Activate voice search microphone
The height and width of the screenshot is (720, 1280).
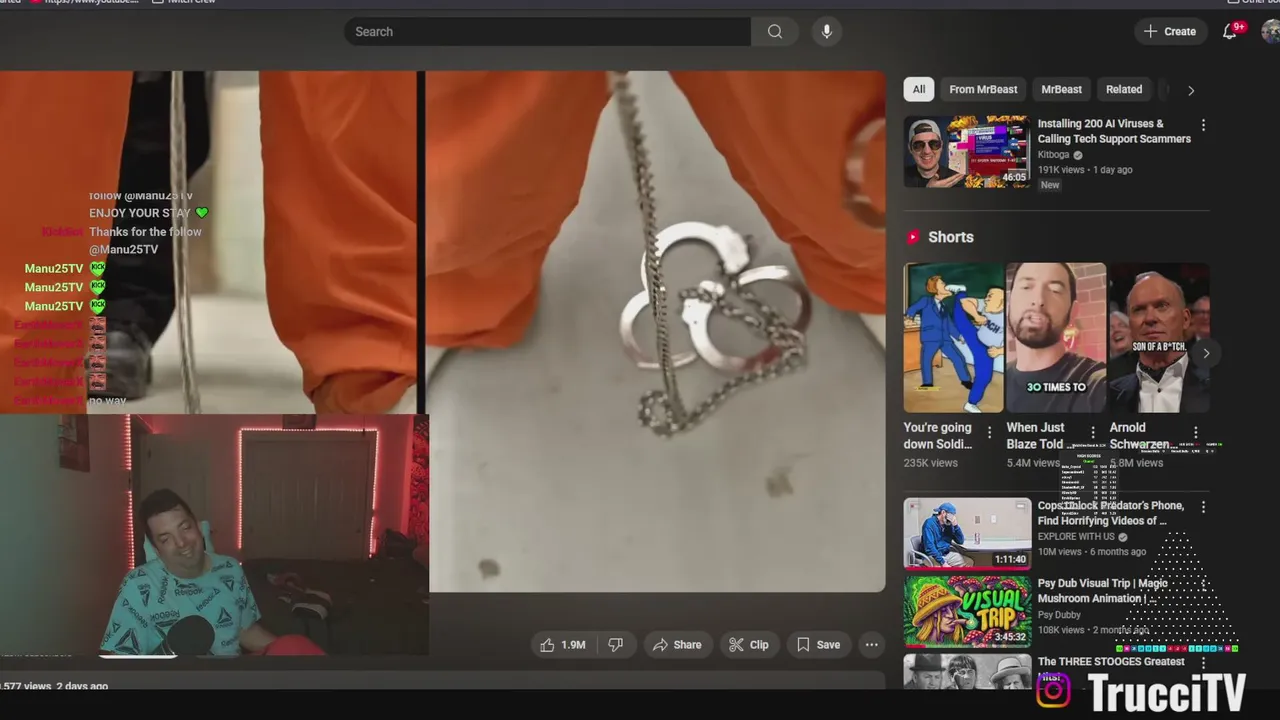coord(826,31)
